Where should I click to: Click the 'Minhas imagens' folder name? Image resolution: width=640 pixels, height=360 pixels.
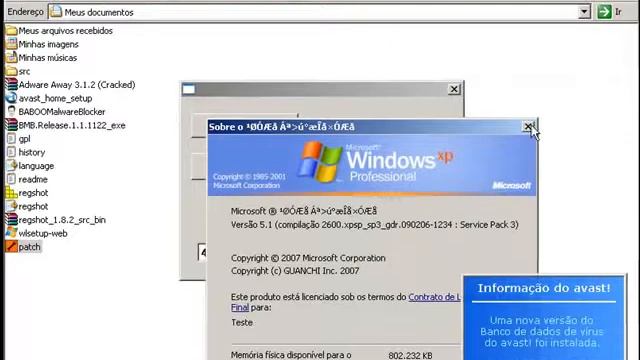click(49, 44)
